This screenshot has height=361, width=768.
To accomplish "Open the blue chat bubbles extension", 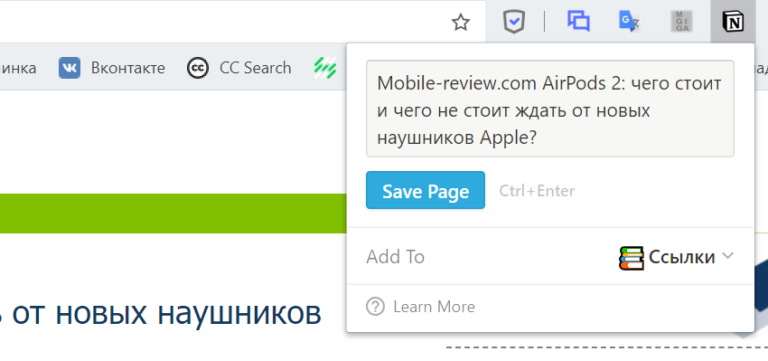I will click(x=578, y=22).
